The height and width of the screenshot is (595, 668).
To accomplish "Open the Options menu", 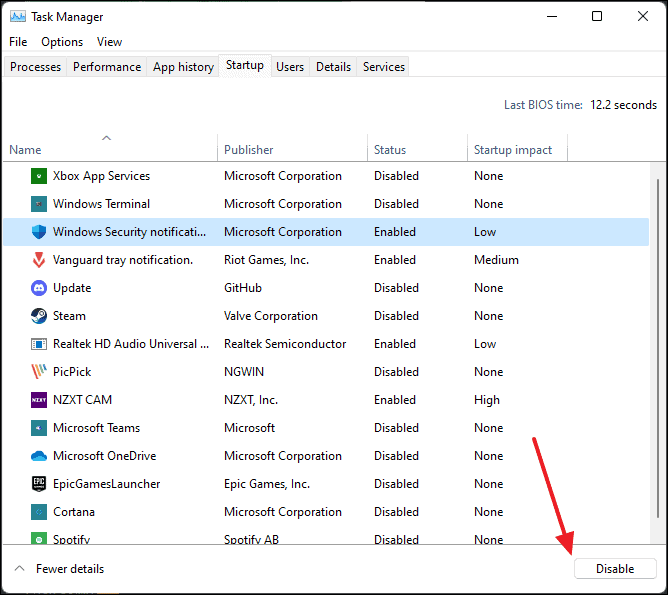I will [x=62, y=42].
